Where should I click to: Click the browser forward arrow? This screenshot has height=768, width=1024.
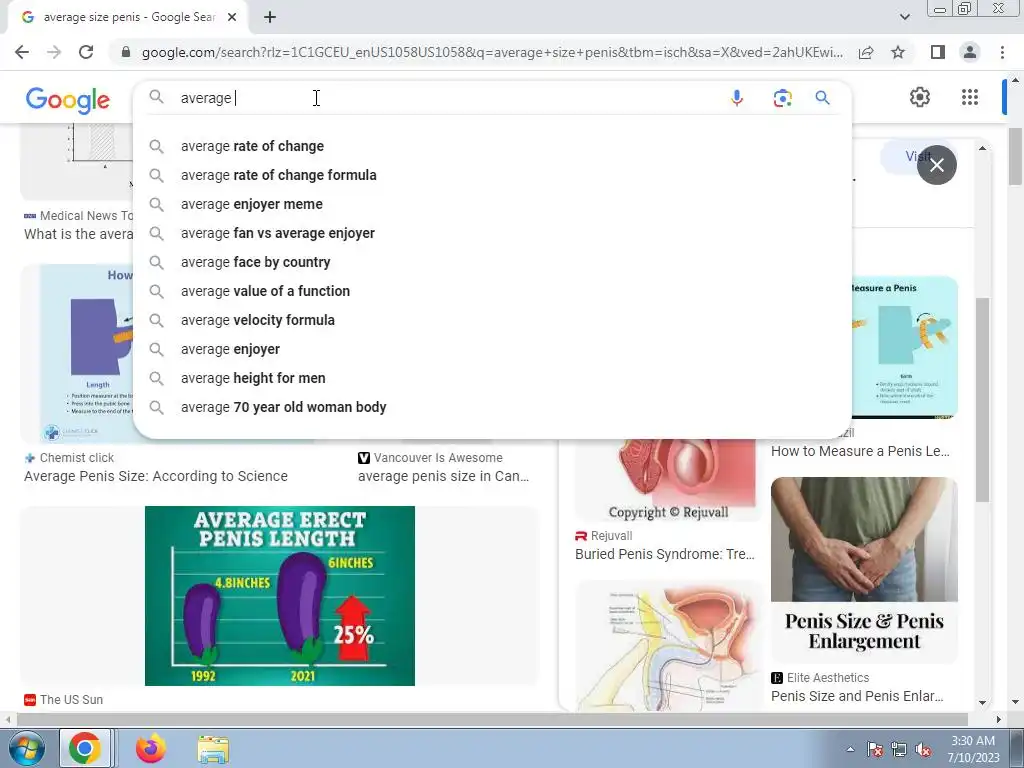tap(54, 52)
